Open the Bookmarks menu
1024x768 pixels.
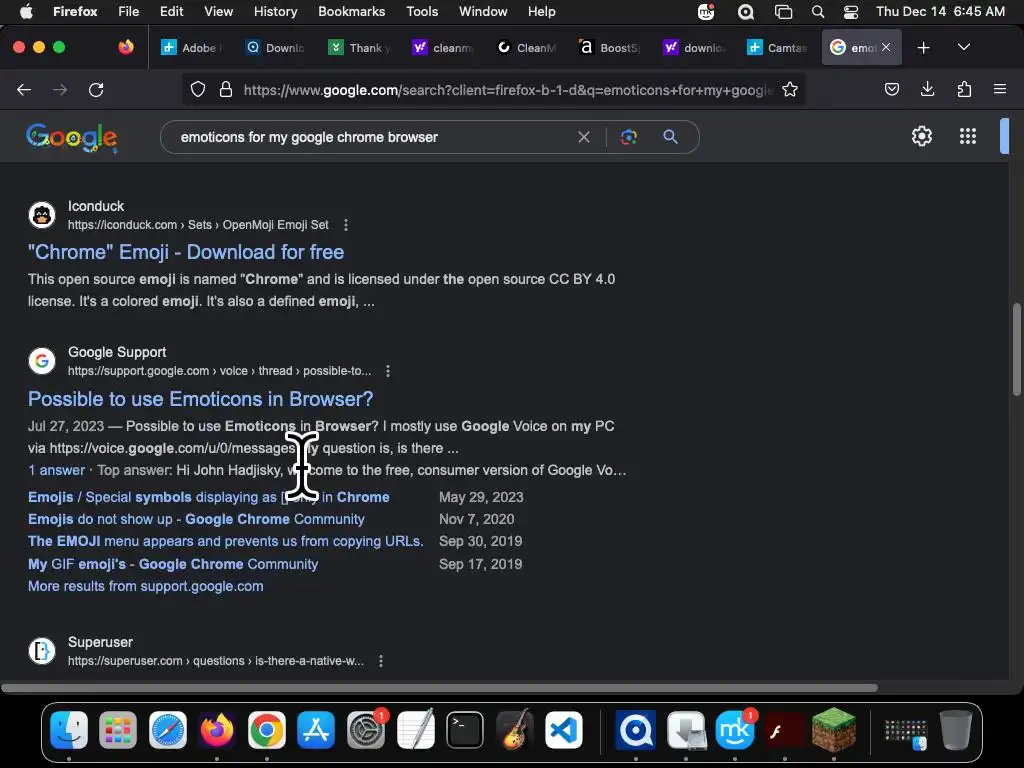[351, 12]
